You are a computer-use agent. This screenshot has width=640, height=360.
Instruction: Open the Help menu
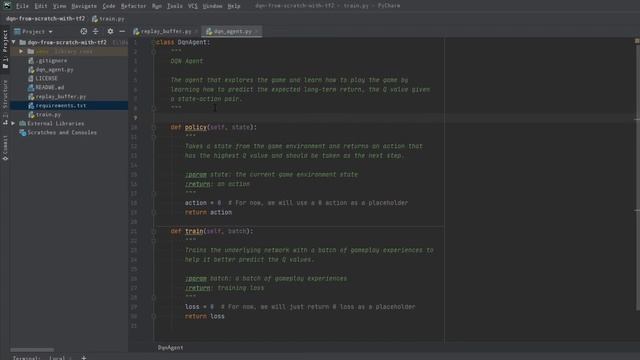[234, 6]
